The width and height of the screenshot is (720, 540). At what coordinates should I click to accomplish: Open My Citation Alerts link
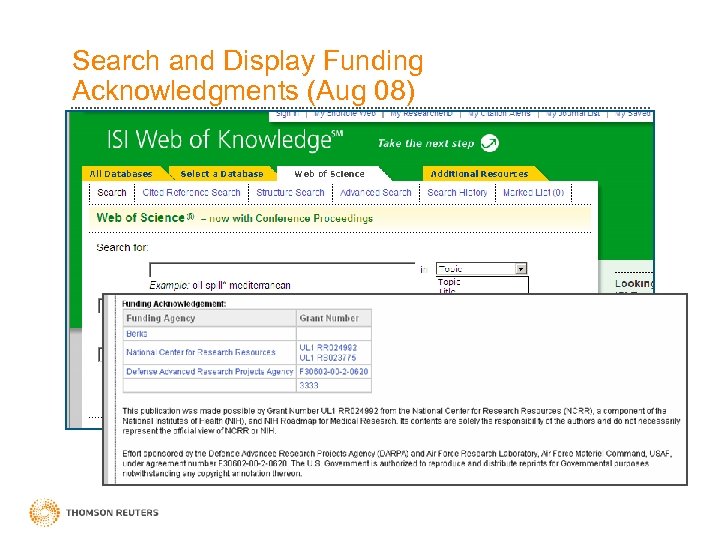[500, 113]
